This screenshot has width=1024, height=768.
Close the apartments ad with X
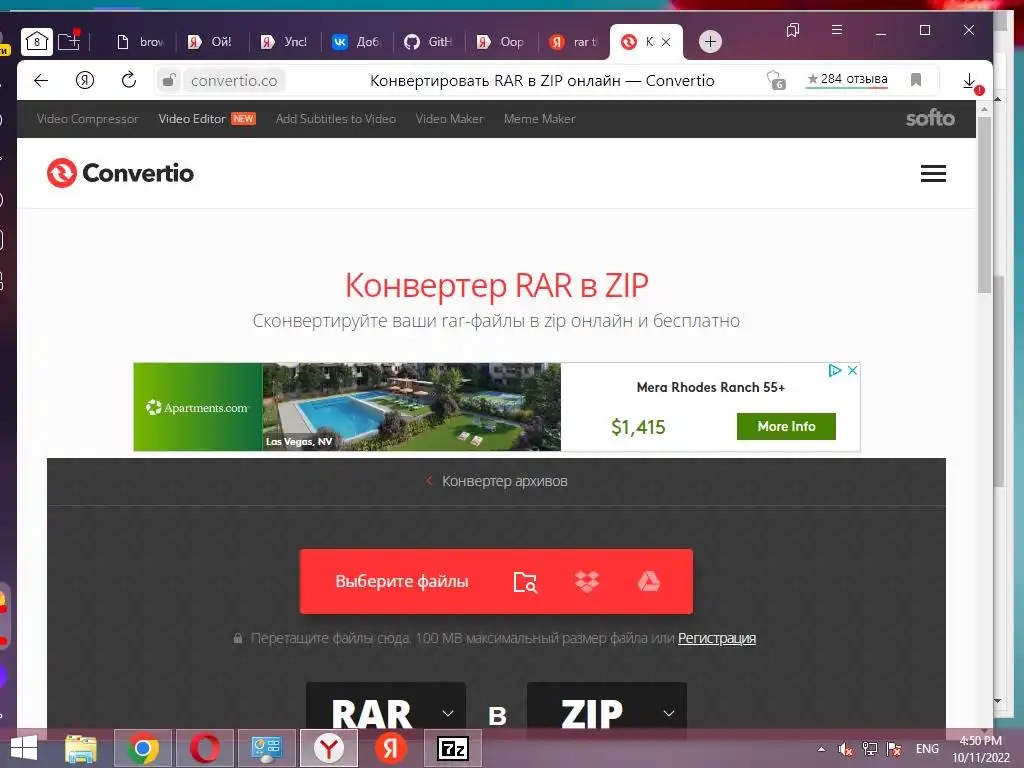pos(852,370)
